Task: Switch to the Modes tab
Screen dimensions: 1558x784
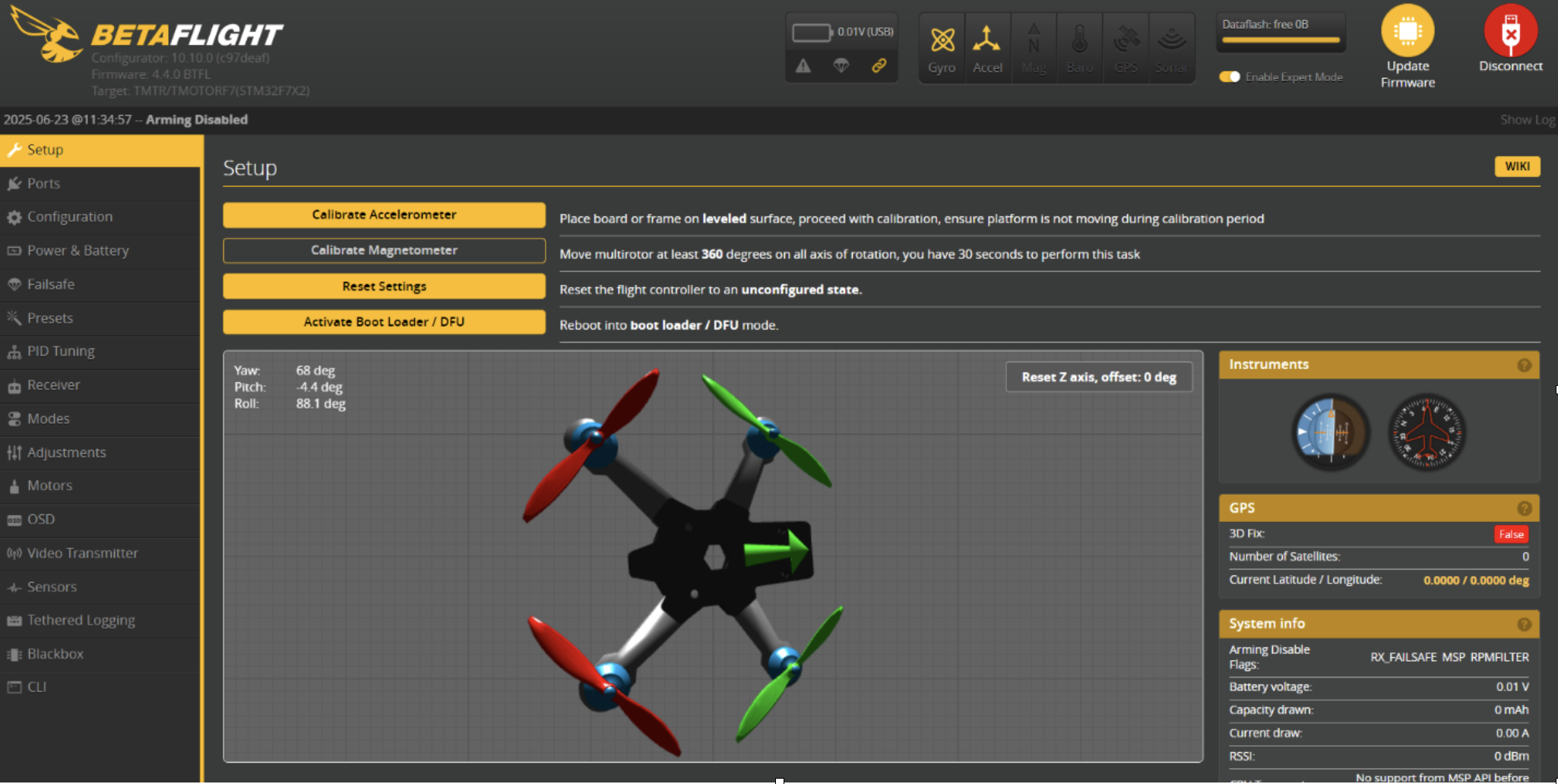Action: click(100, 419)
